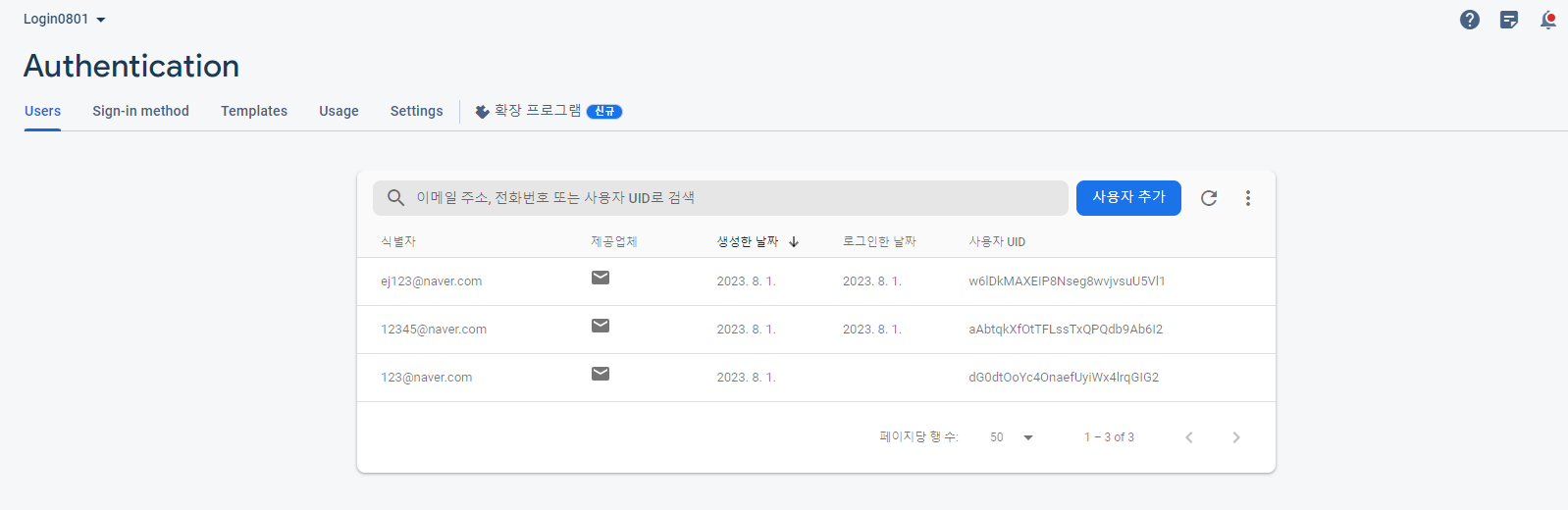Expand the Login0801 project dropdown

point(65,20)
